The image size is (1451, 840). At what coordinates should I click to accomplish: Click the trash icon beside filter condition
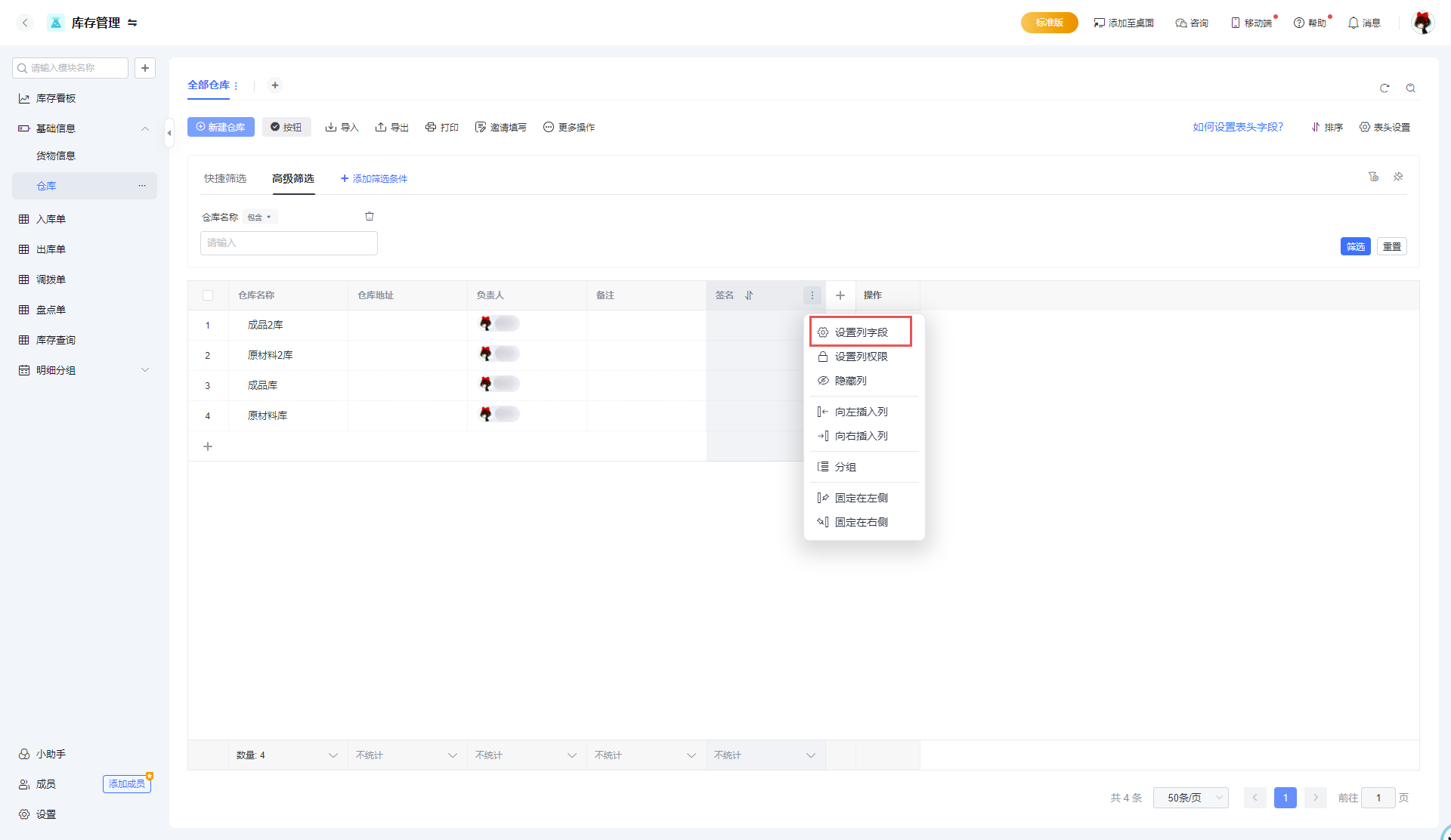[x=370, y=217]
